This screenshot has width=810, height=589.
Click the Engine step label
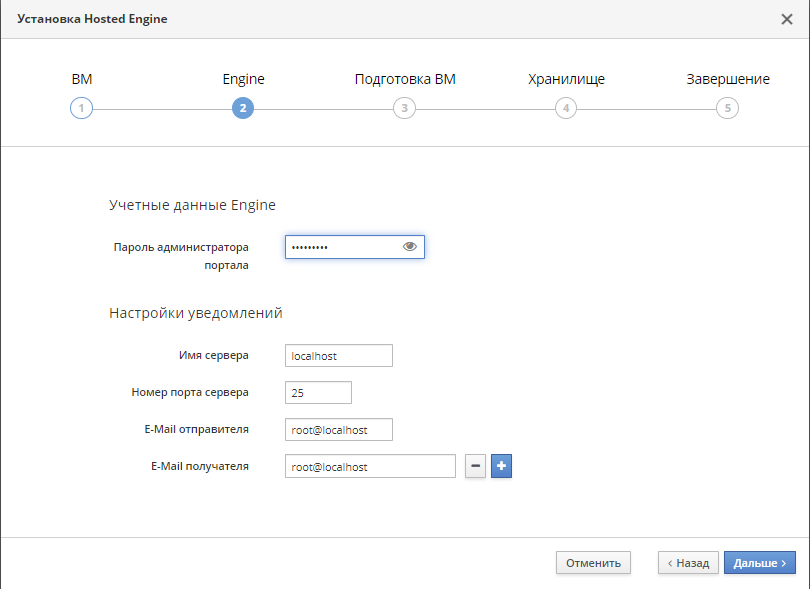[x=243, y=79]
